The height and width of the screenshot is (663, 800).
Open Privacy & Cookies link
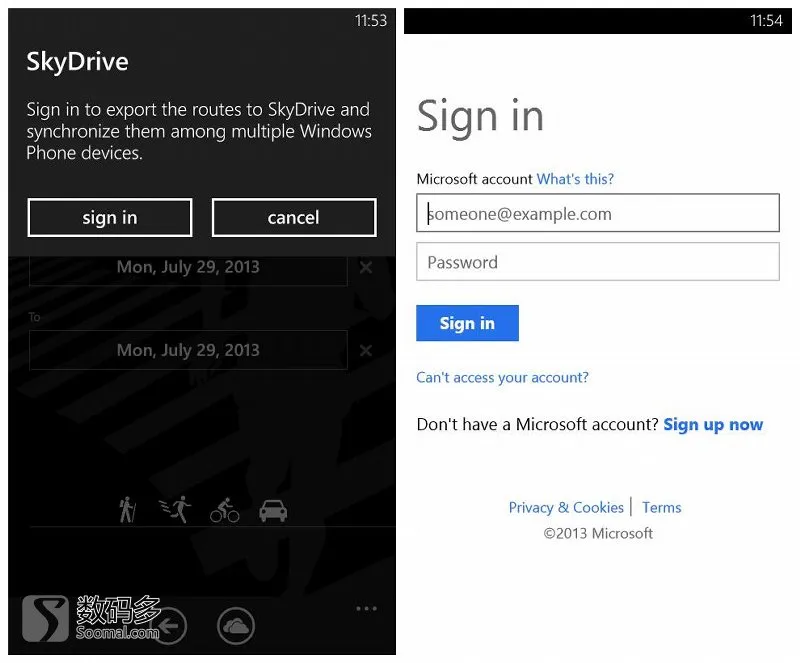click(566, 507)
